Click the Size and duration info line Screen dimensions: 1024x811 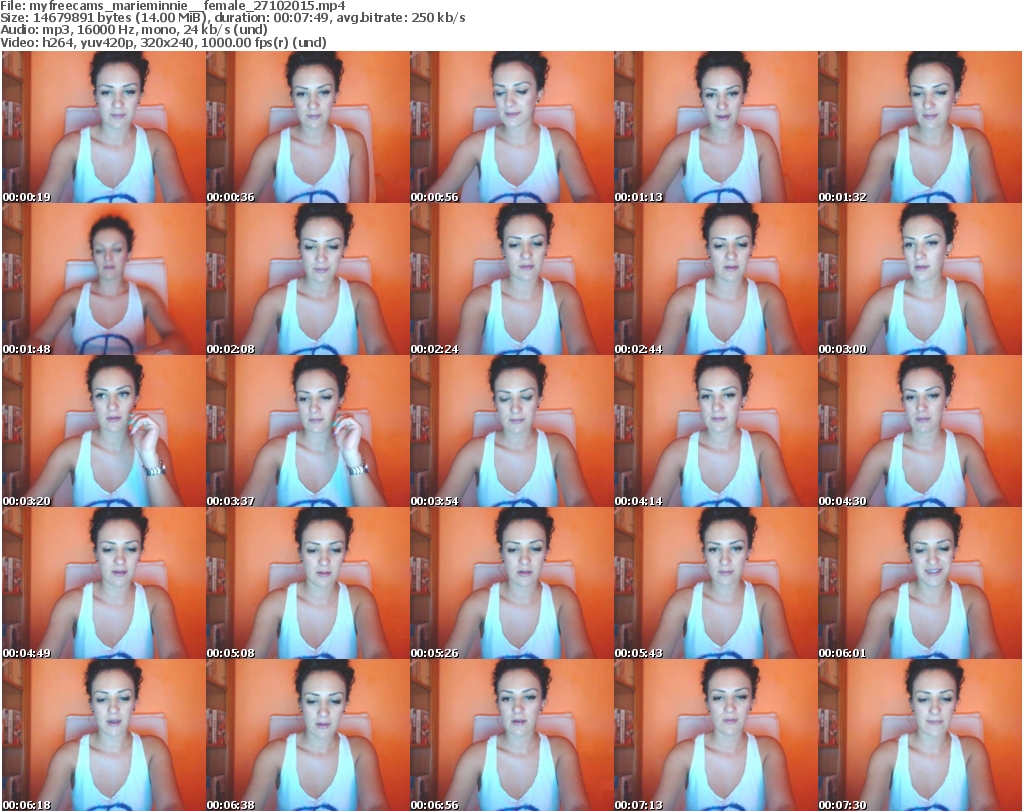pos(233,18)
